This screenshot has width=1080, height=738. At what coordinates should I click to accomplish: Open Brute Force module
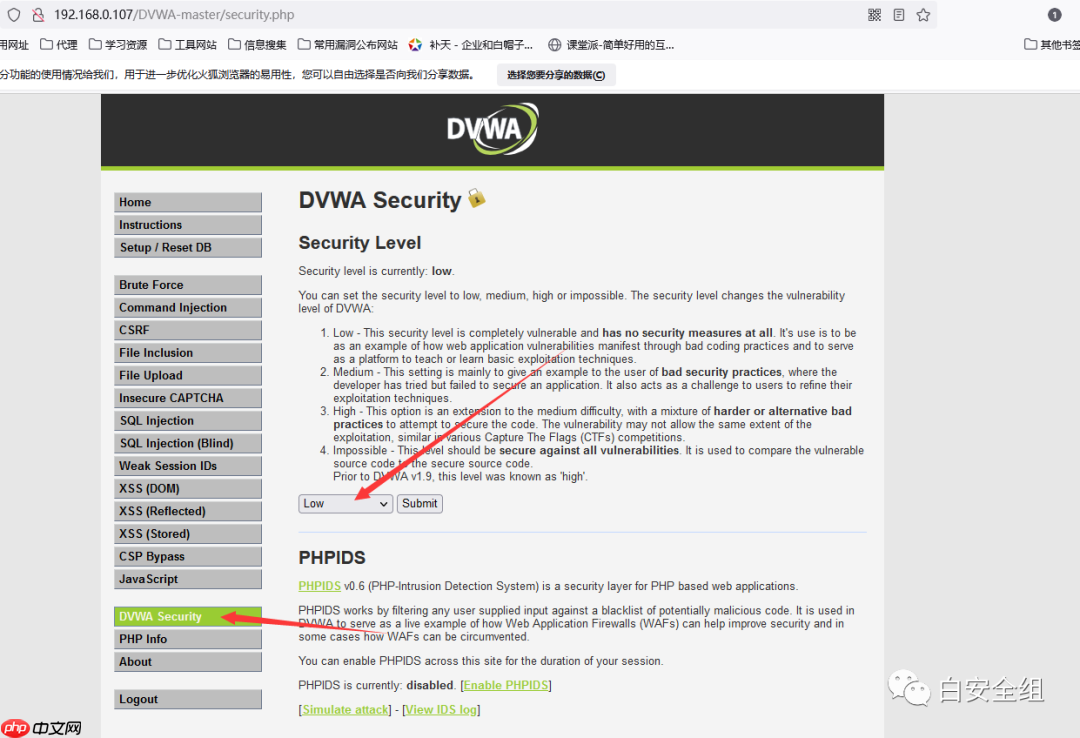point(188,285)
